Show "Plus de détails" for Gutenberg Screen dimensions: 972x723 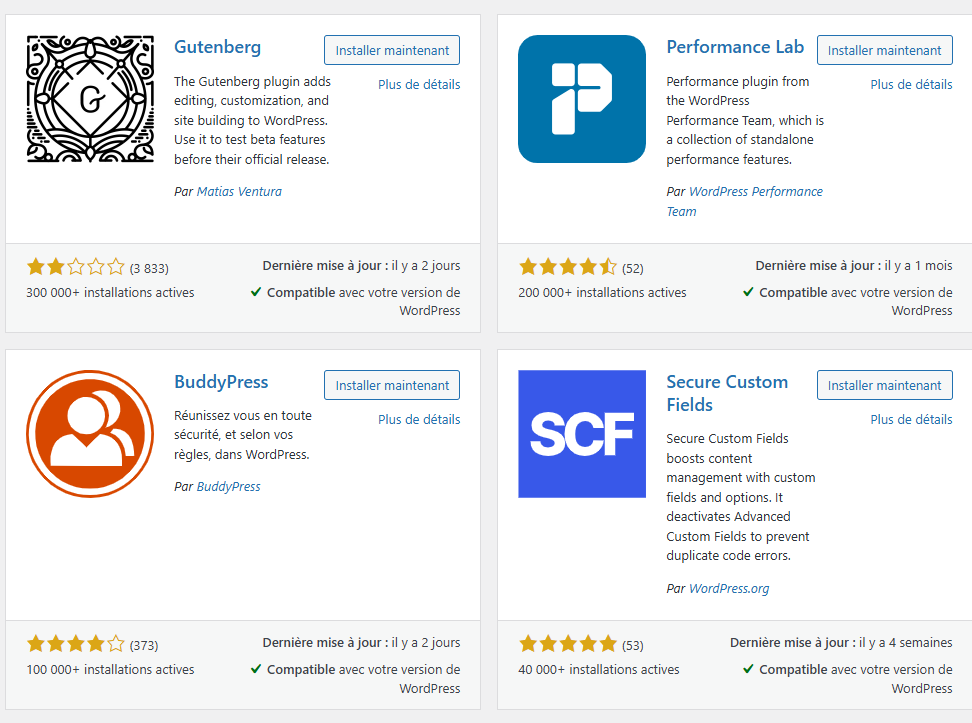pos(419,85)
